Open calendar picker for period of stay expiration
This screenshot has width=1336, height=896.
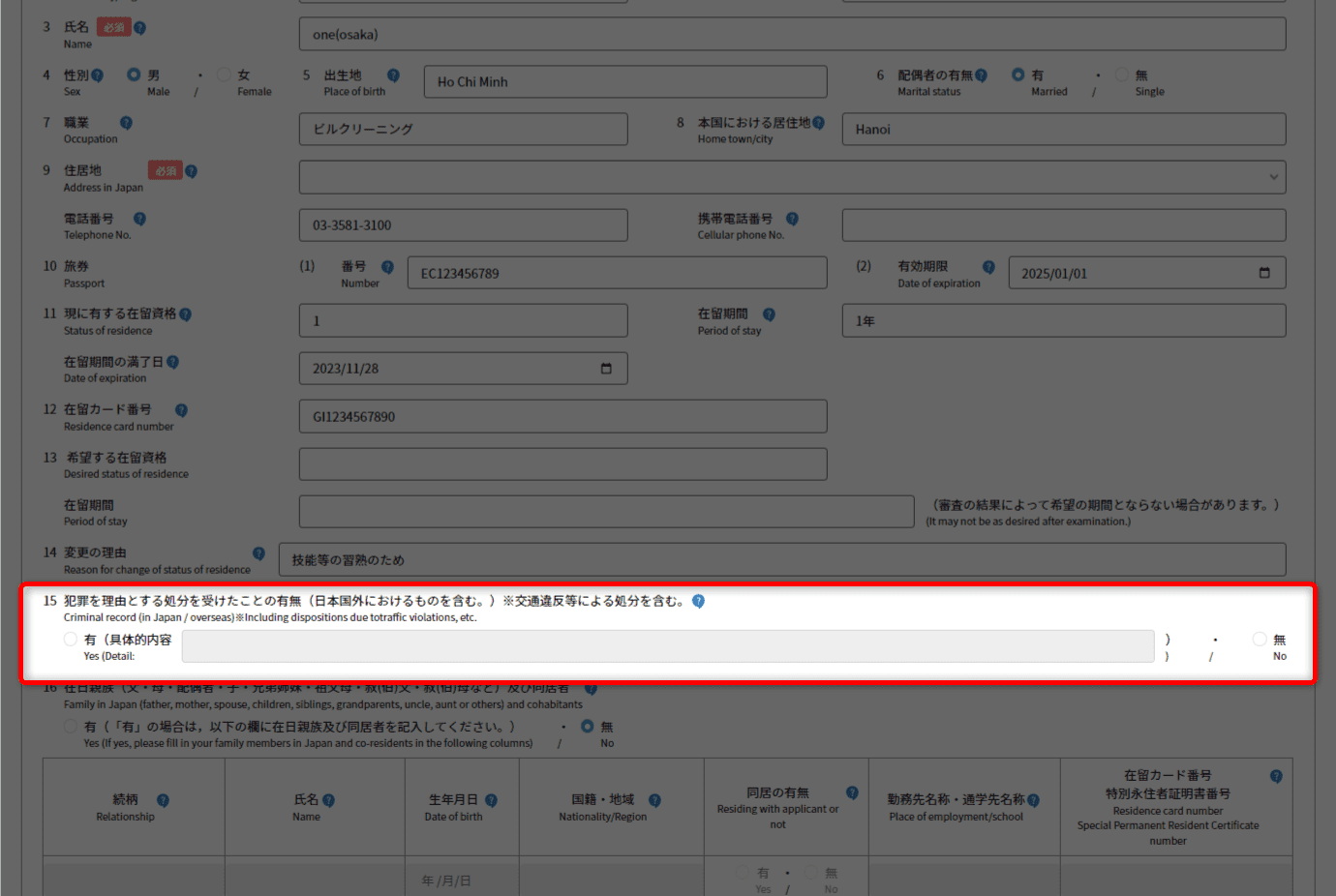point(606,369)
